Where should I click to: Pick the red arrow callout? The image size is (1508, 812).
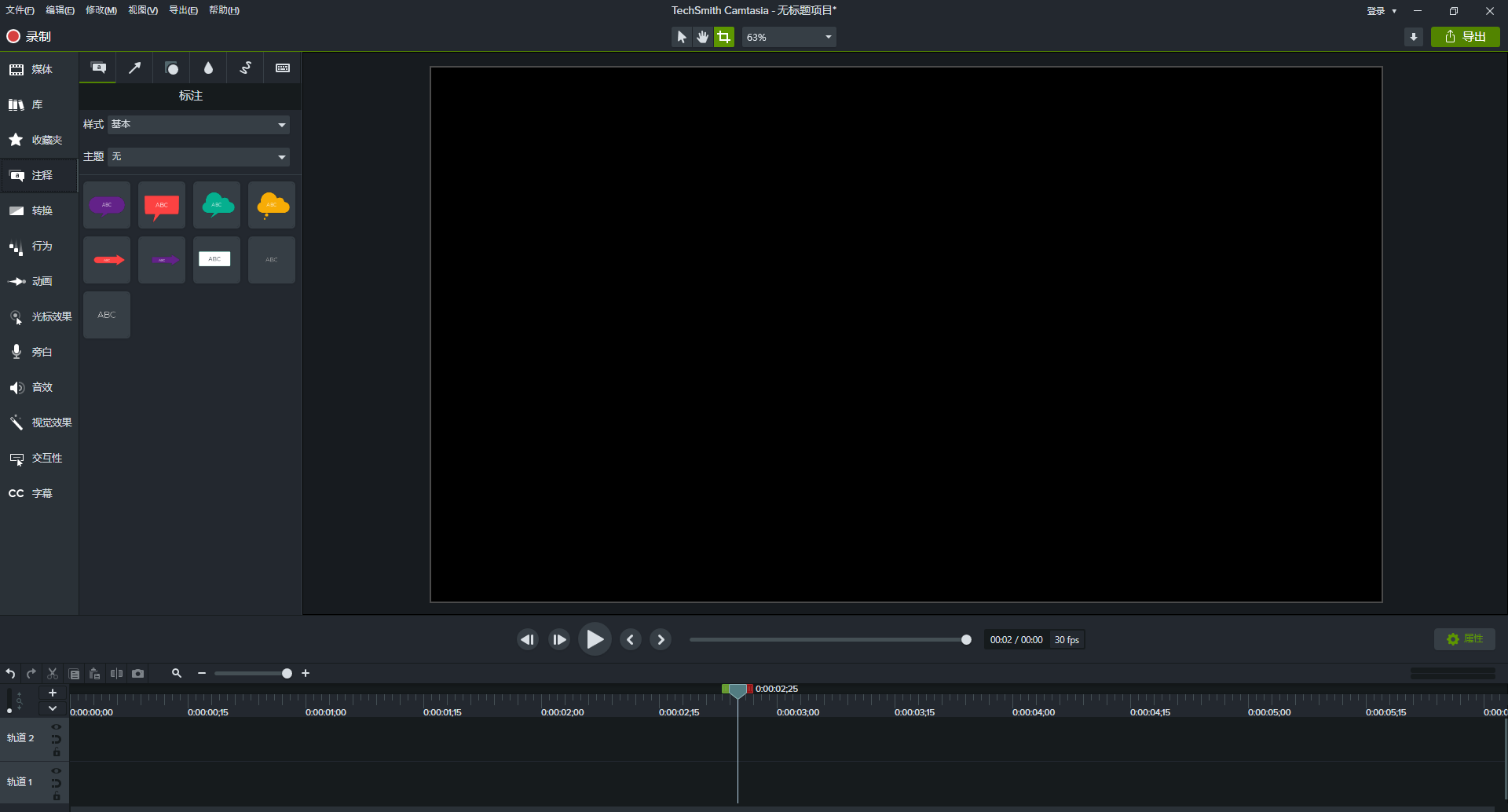click(x=107, y=260)
